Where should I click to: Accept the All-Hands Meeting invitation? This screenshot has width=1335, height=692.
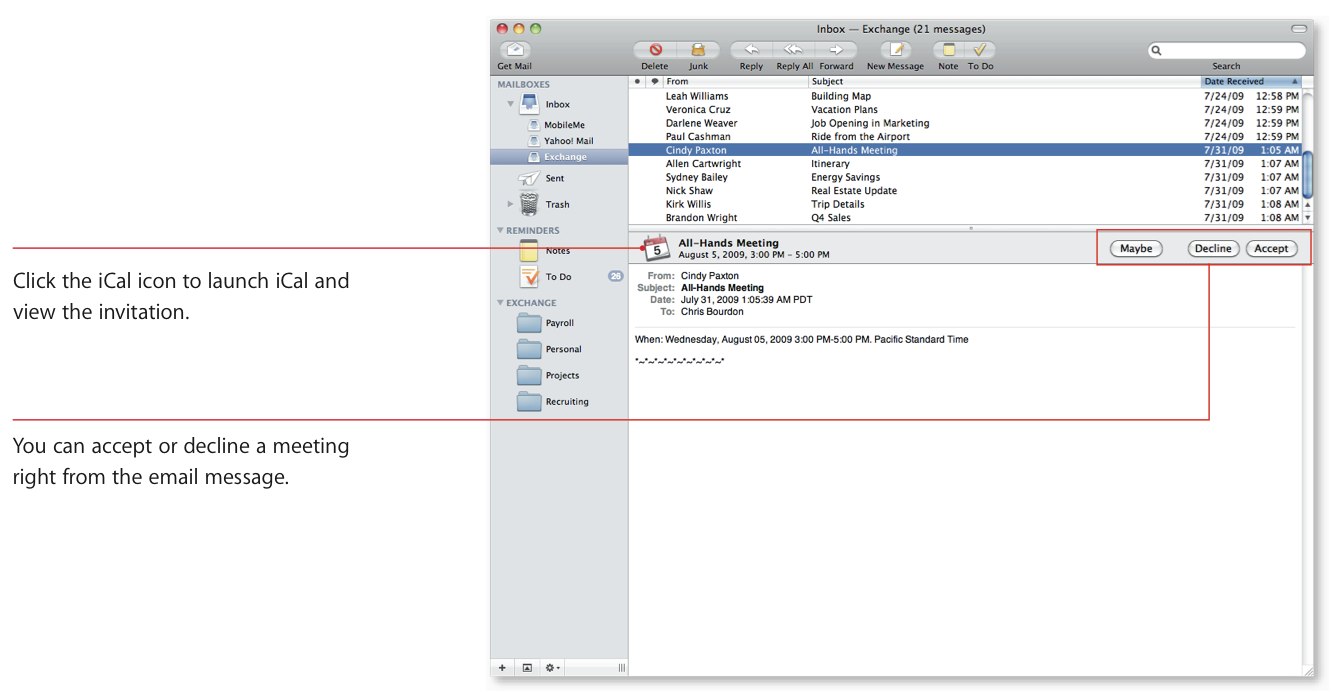pyautogui.click(x=1271, y=249)
